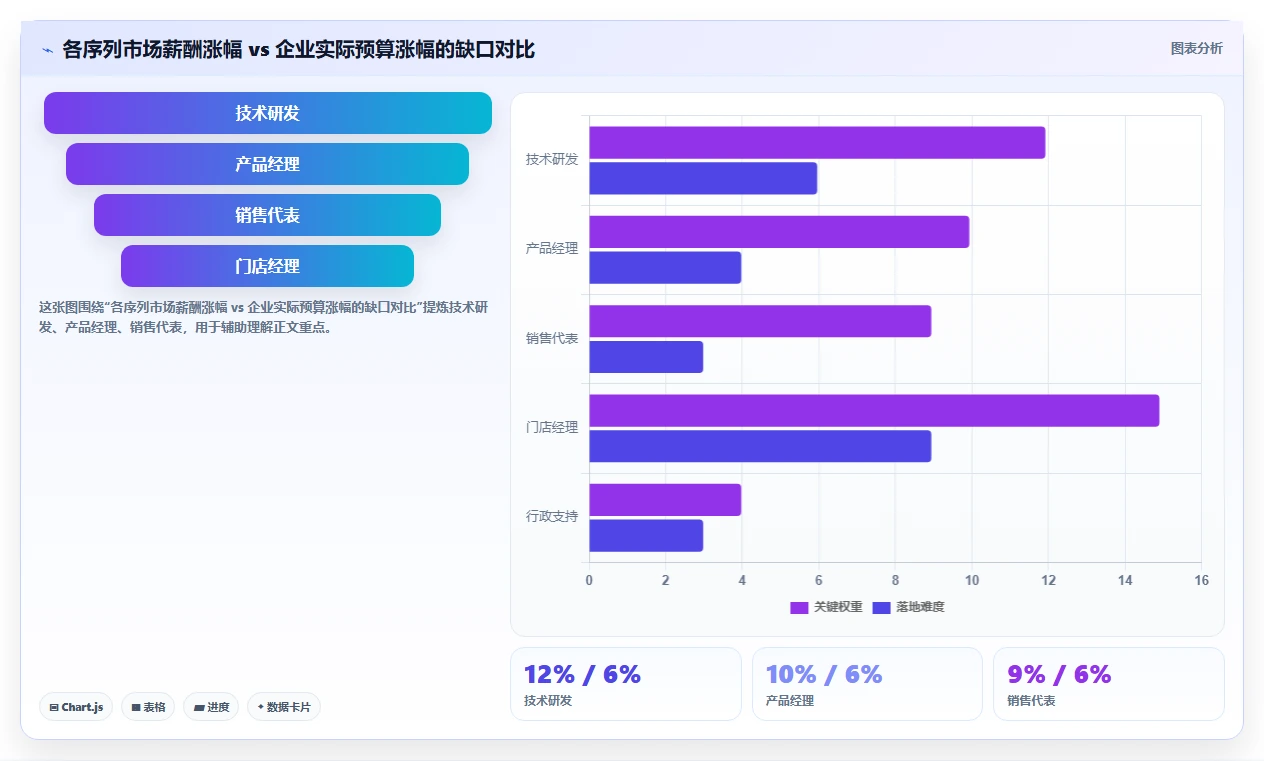Image resolution: width=1264 pixels, height=761 pixels.
Task: Click the description paragraph under the funnel
Action: [264, 317]
